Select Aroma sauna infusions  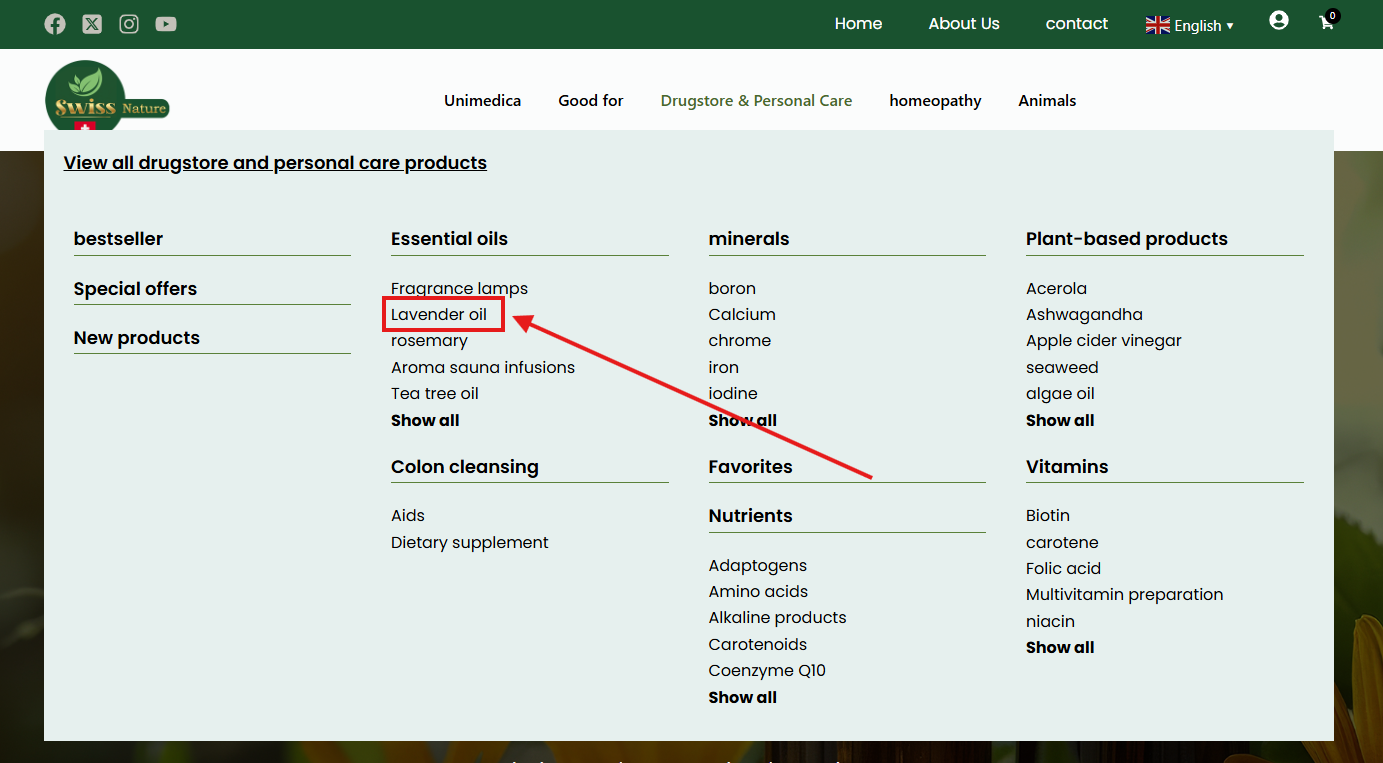click(x=483, y=367)
